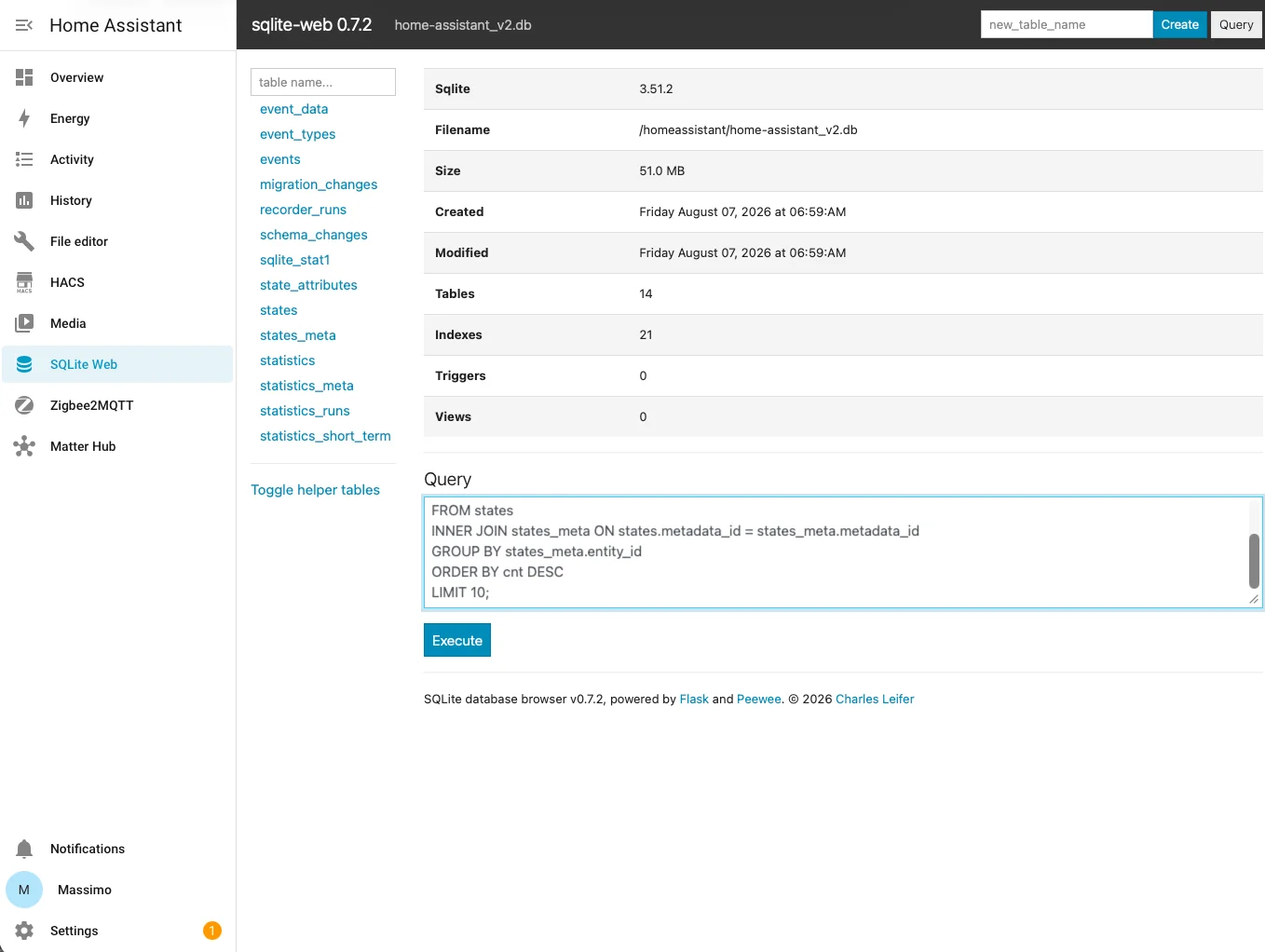Viewport: 1265px width, 952px height.
Task: Execute the SQL query
Action: tap(457, 641)
